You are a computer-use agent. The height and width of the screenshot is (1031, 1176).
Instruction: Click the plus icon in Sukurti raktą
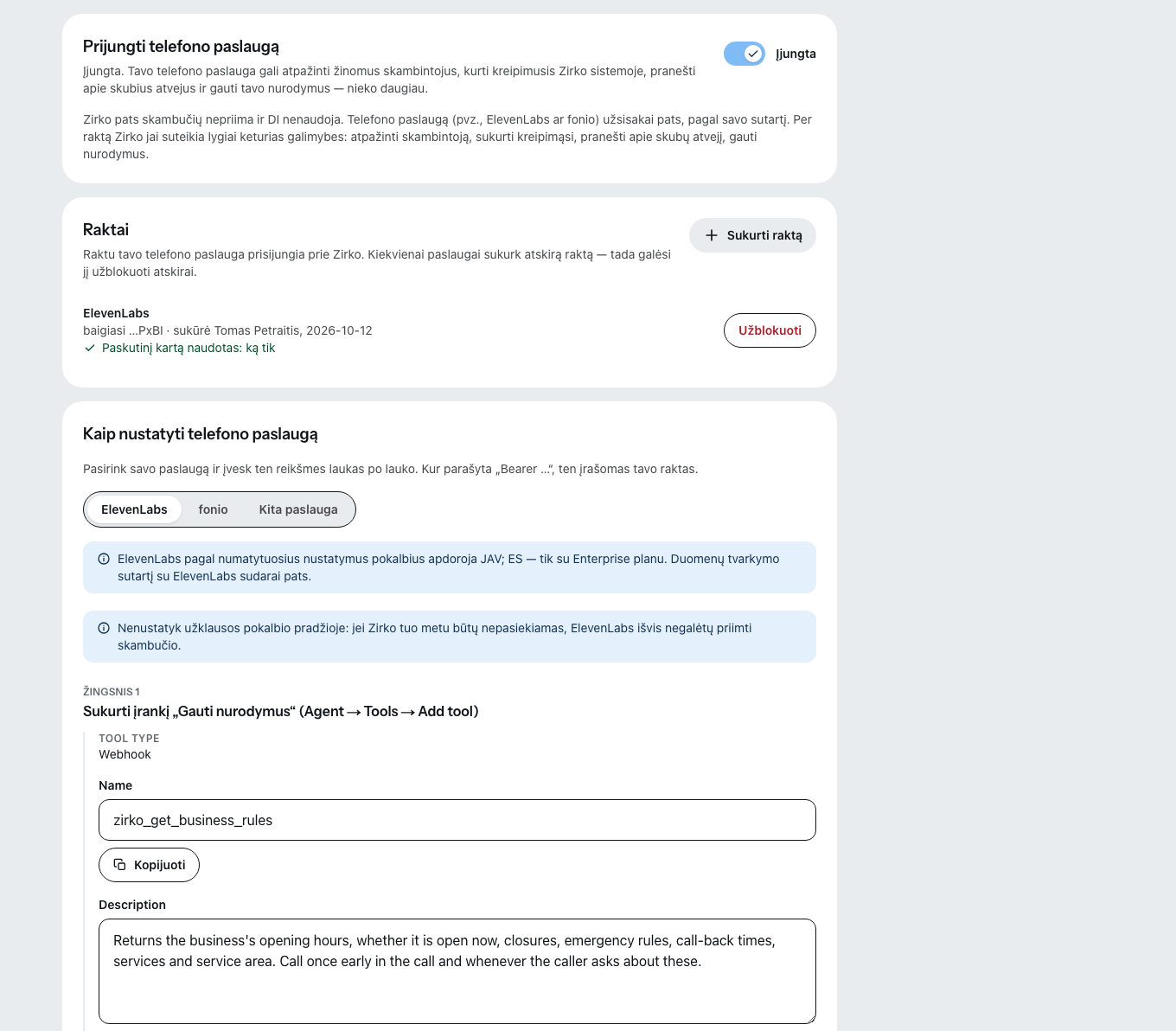pos(712,235)
